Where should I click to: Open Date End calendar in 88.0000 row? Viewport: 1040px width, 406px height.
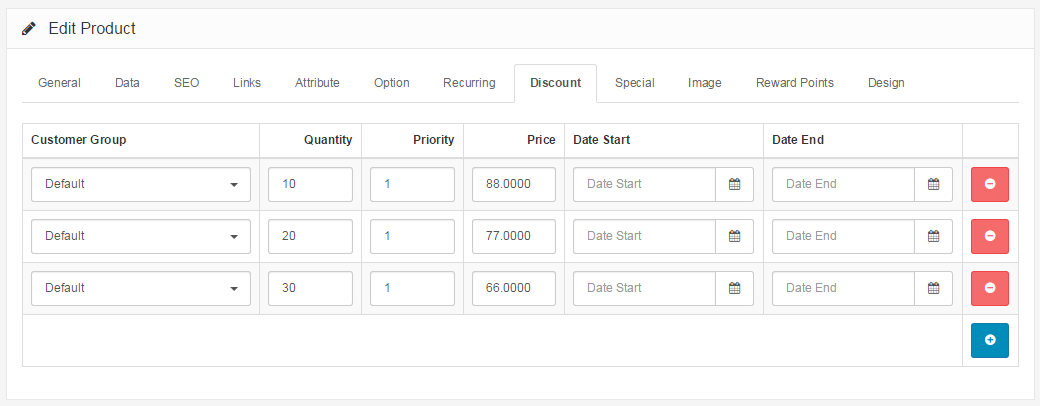(933, 184)
